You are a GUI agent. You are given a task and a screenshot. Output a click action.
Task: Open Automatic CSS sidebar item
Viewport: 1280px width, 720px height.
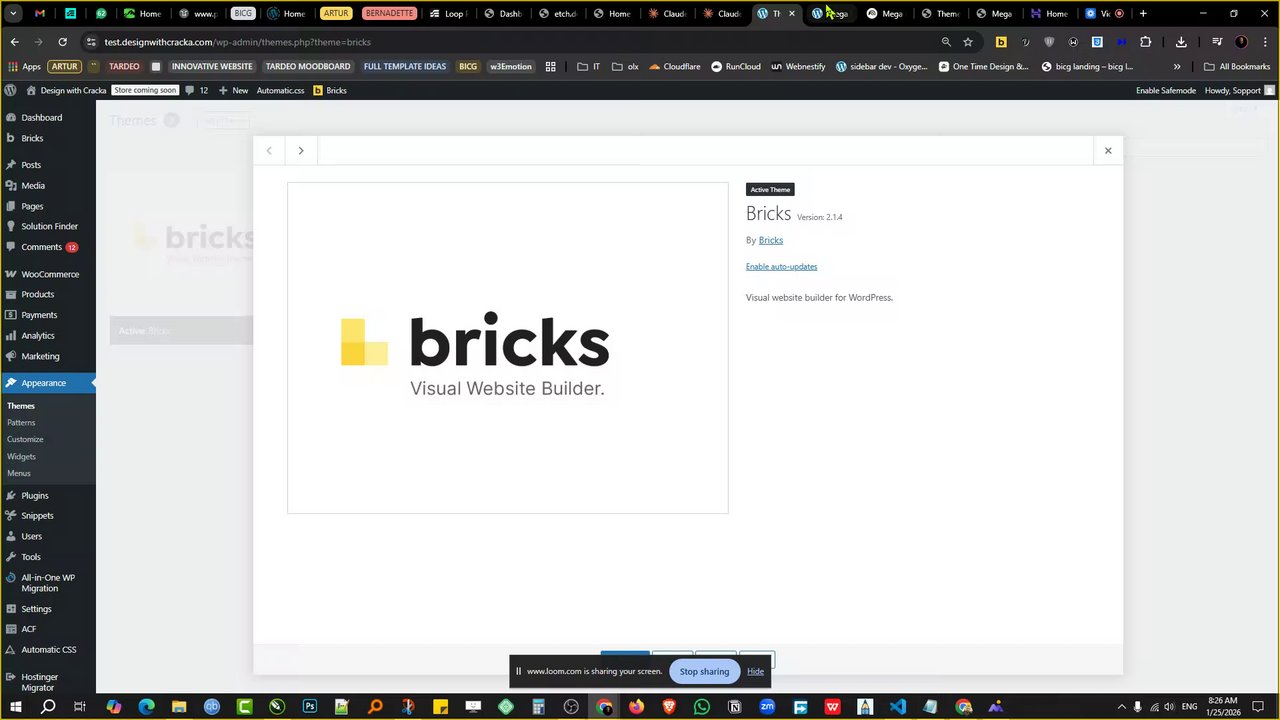tap(48, 649)
